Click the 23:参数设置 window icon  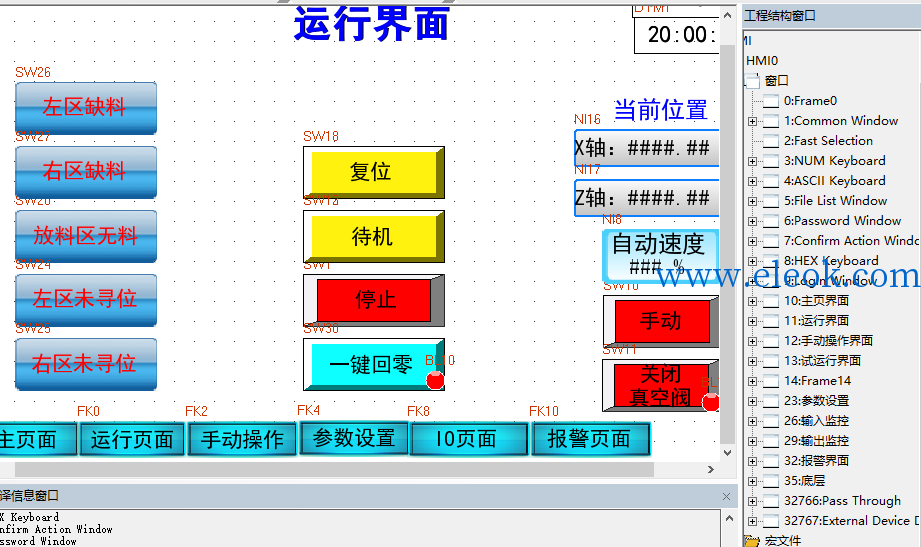pyautogui.click(x=771, y=401)
